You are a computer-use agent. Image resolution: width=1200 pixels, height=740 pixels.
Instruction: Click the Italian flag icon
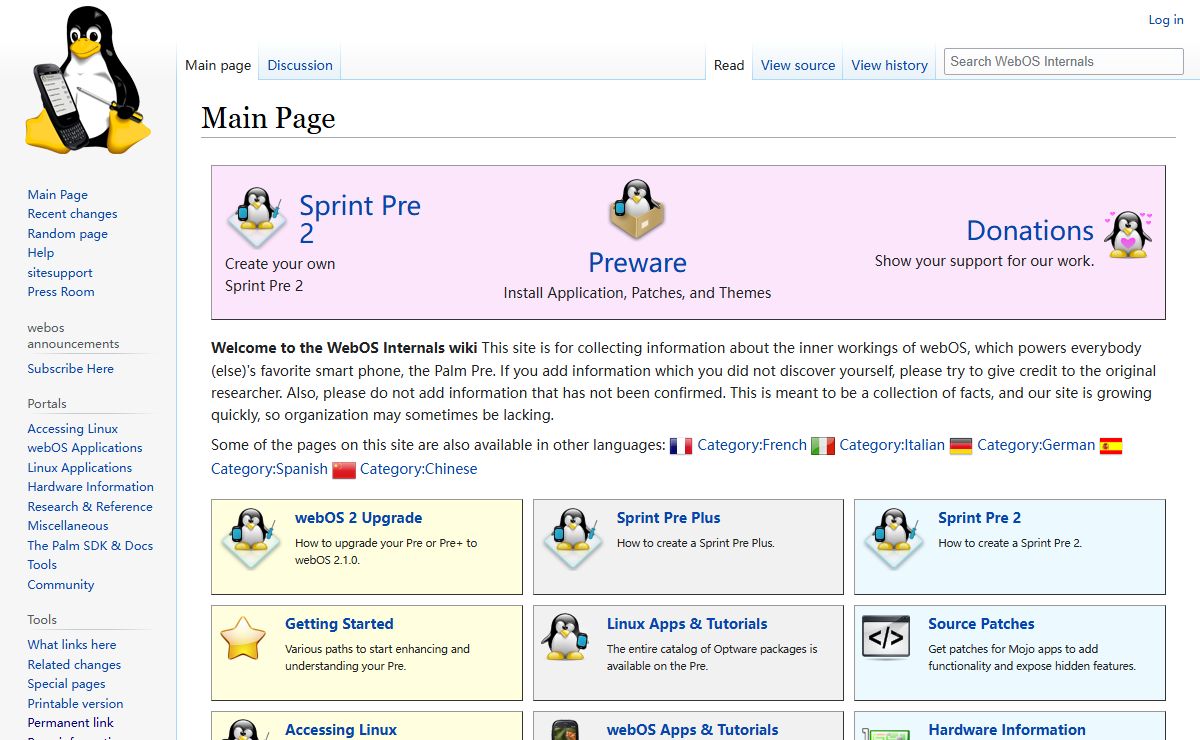[823, 446]
